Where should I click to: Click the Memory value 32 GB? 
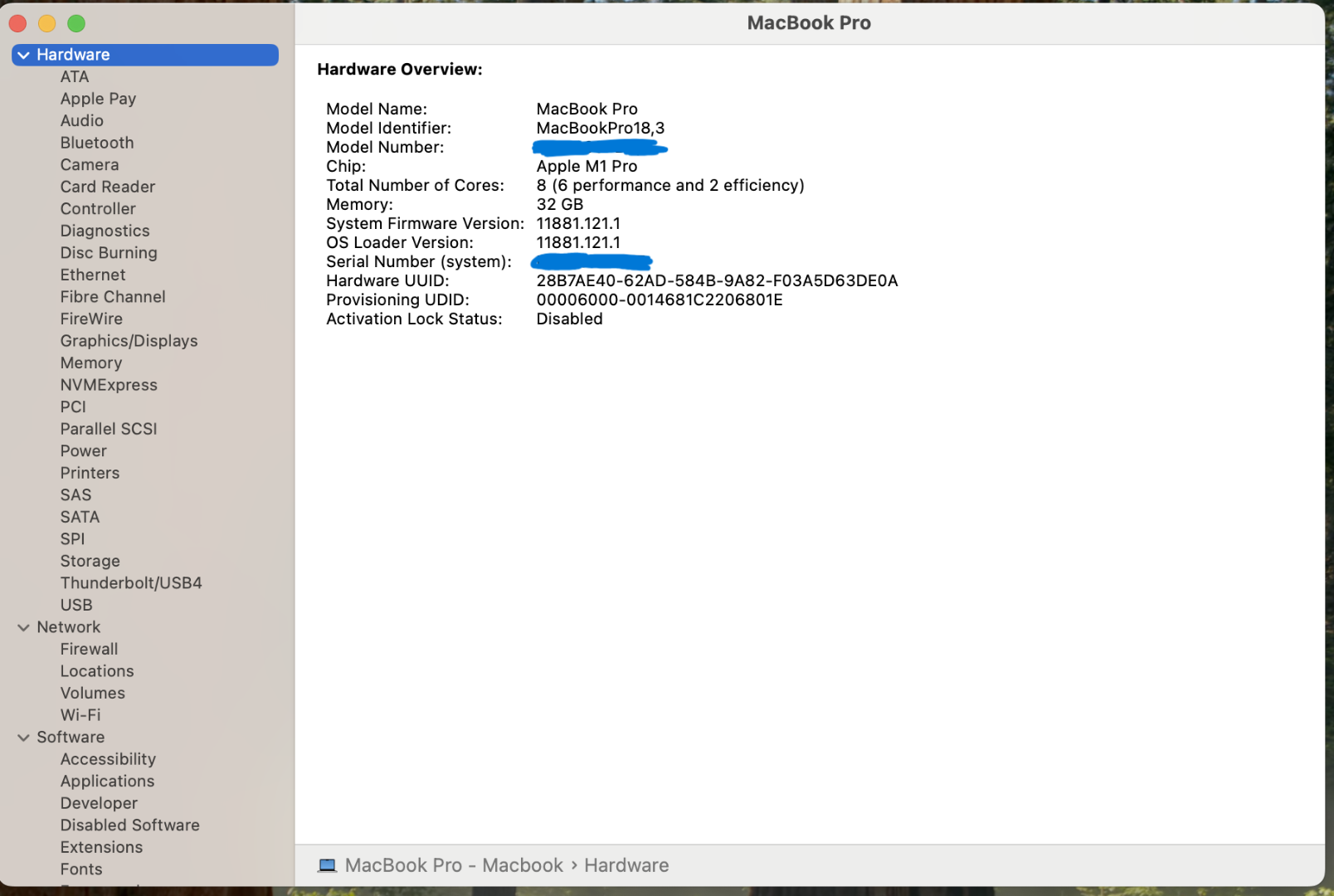click(560, 204)
